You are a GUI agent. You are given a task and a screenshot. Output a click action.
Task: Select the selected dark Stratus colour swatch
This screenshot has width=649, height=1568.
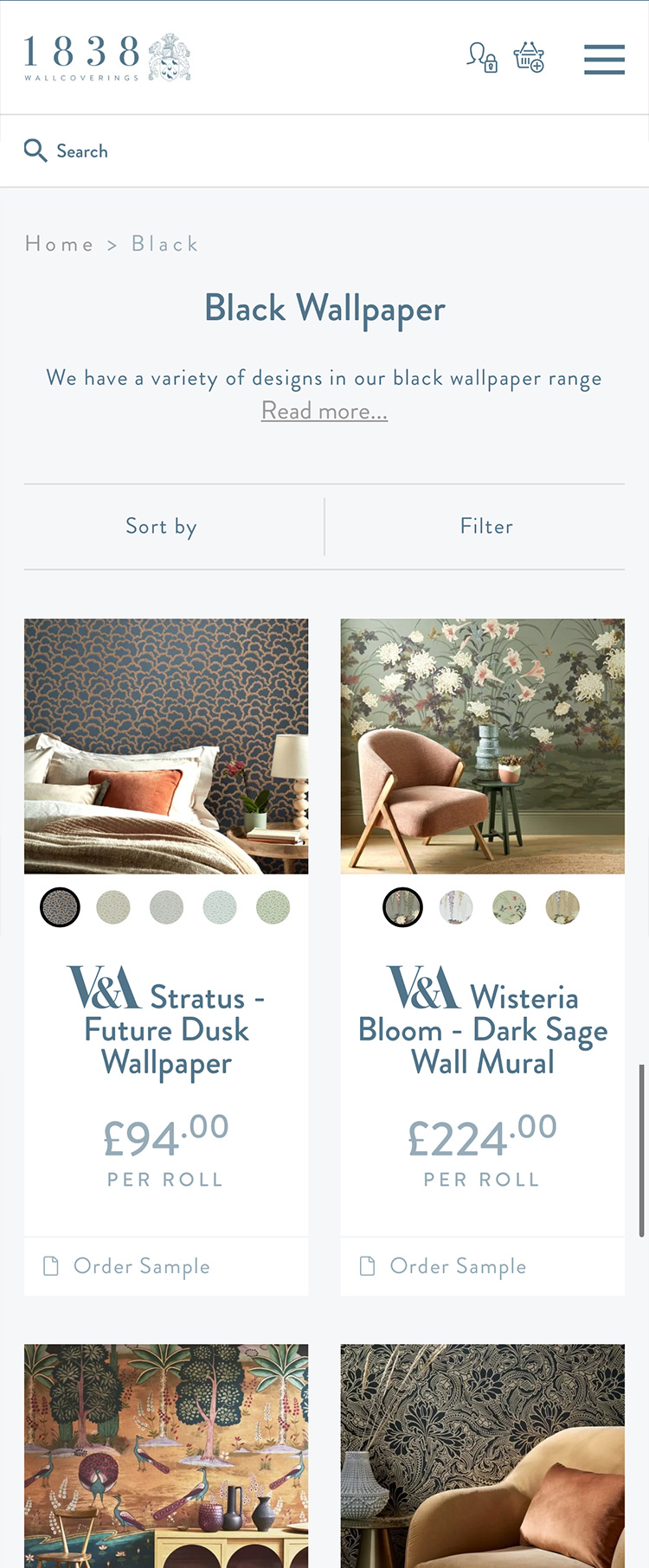point(61,907)
